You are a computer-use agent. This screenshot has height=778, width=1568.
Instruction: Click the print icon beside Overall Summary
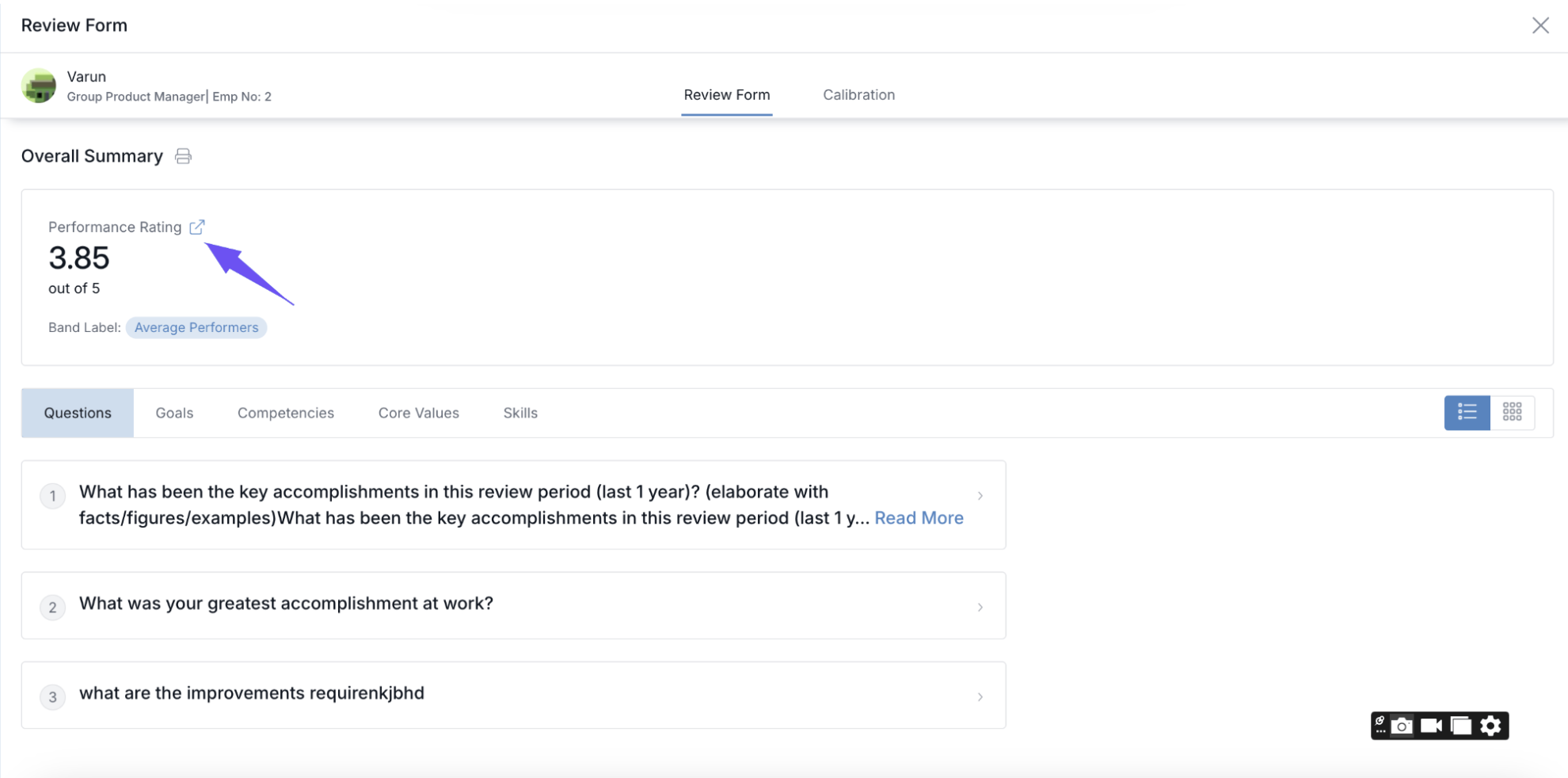coord(183,156)
